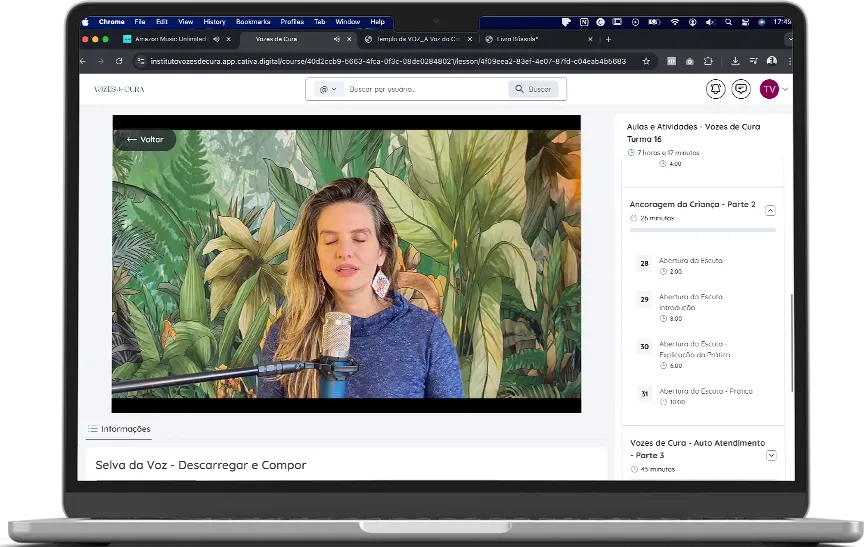Click the TV user avatar
864x547 pixels.
coord(769,89)
